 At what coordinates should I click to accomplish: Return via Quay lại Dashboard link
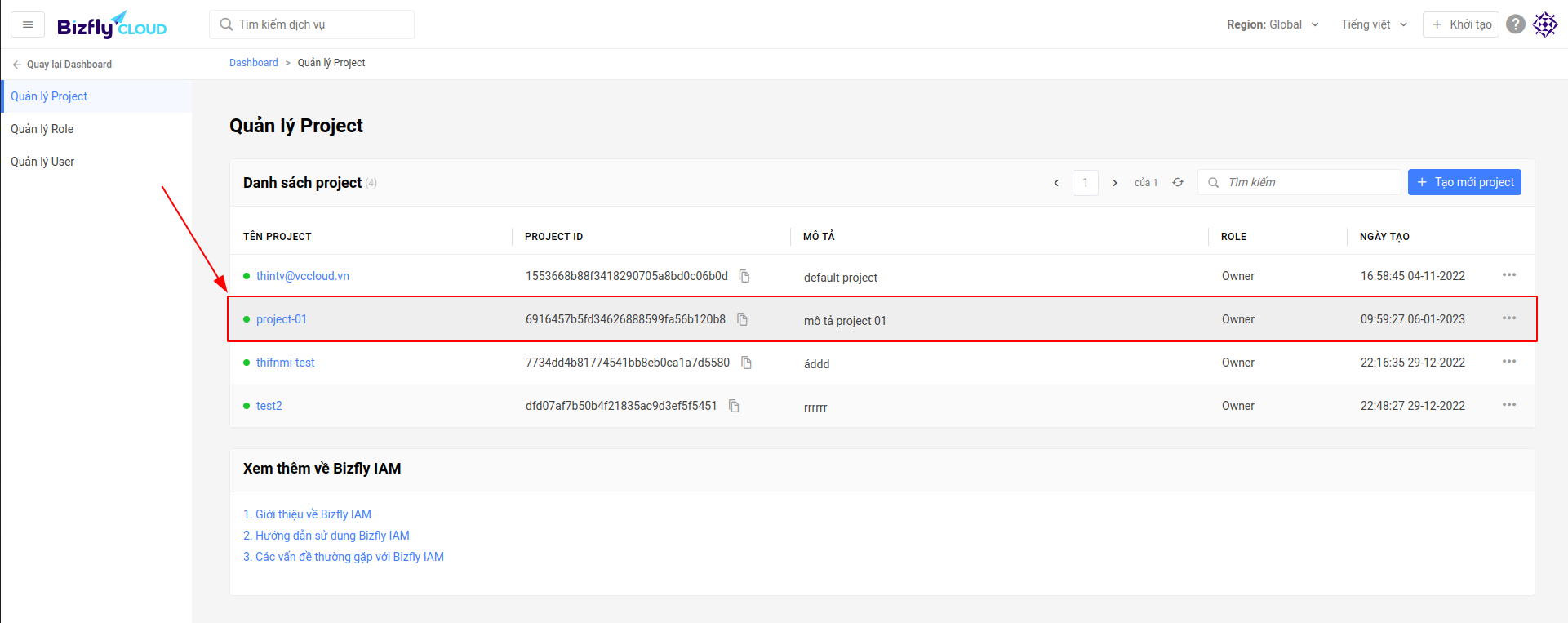pos(62,65)
